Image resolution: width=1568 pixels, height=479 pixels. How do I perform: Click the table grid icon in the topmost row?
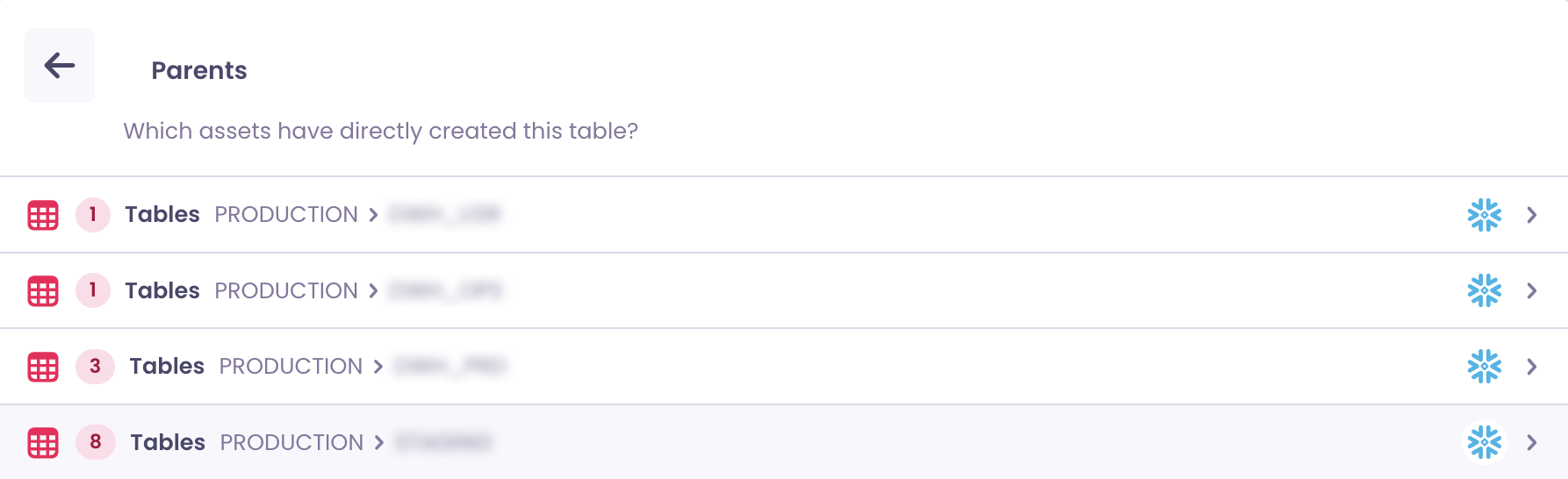43,215
